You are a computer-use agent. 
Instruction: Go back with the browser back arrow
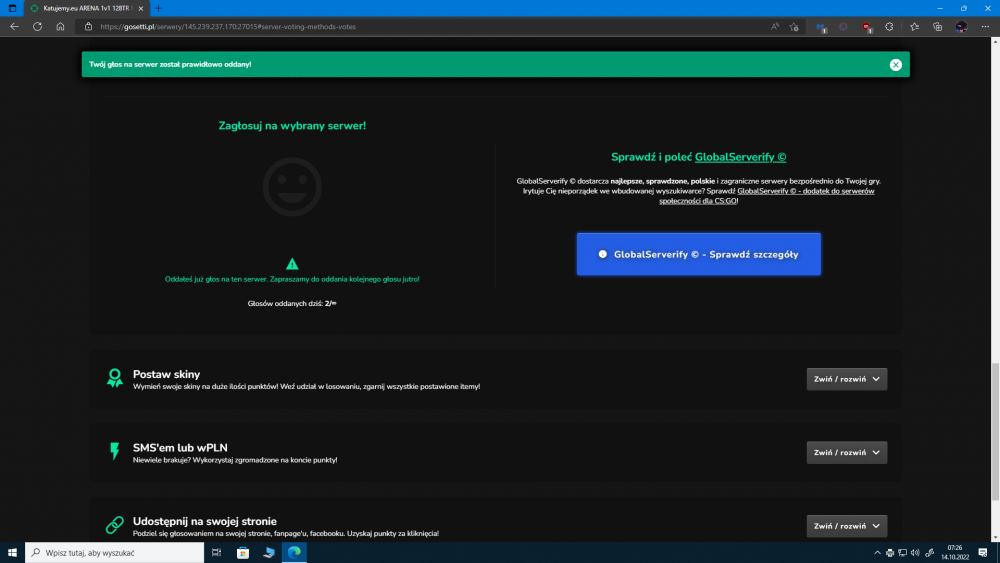(x=14, y=27)
